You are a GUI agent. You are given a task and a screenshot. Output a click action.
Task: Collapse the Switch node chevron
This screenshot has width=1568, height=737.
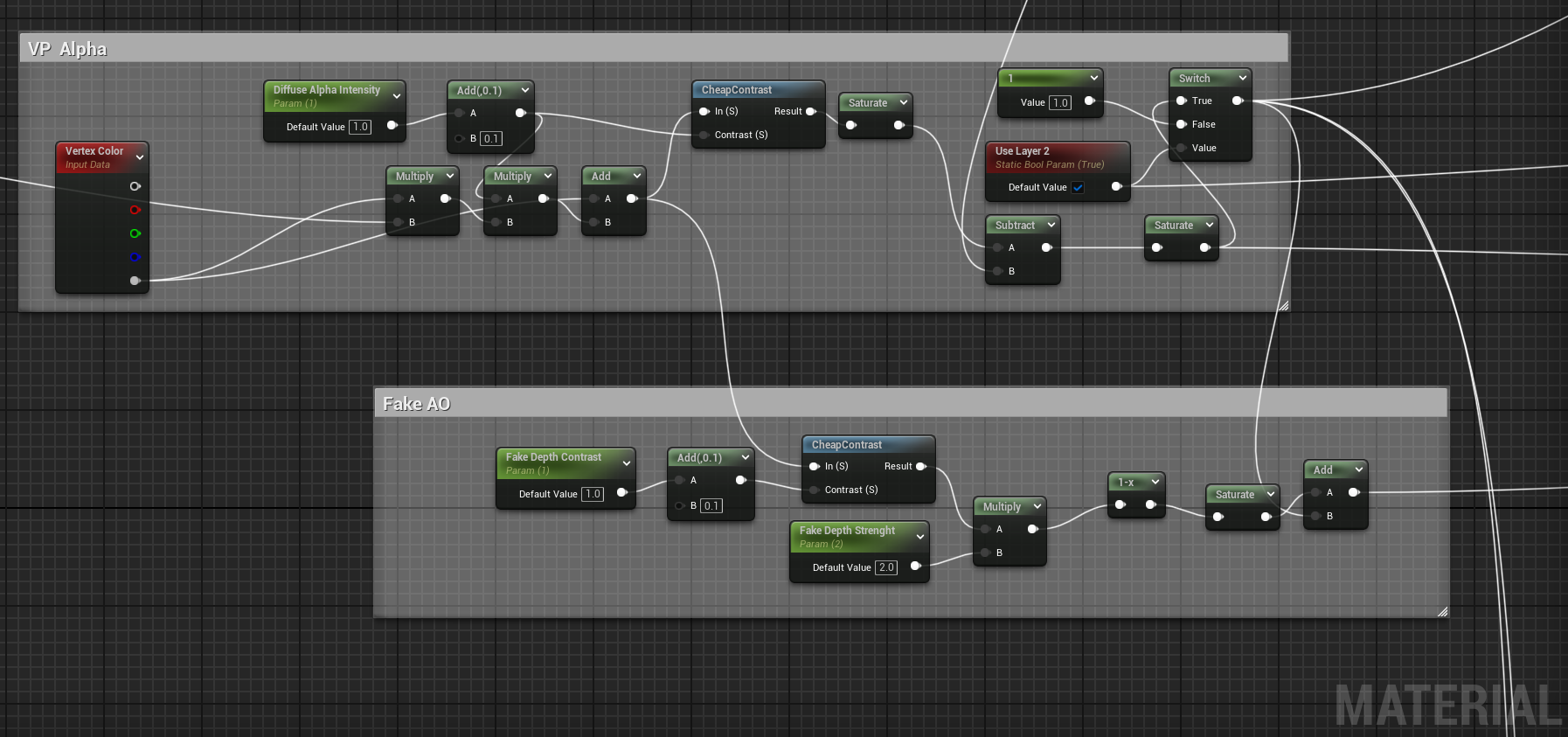(1242, 78)
